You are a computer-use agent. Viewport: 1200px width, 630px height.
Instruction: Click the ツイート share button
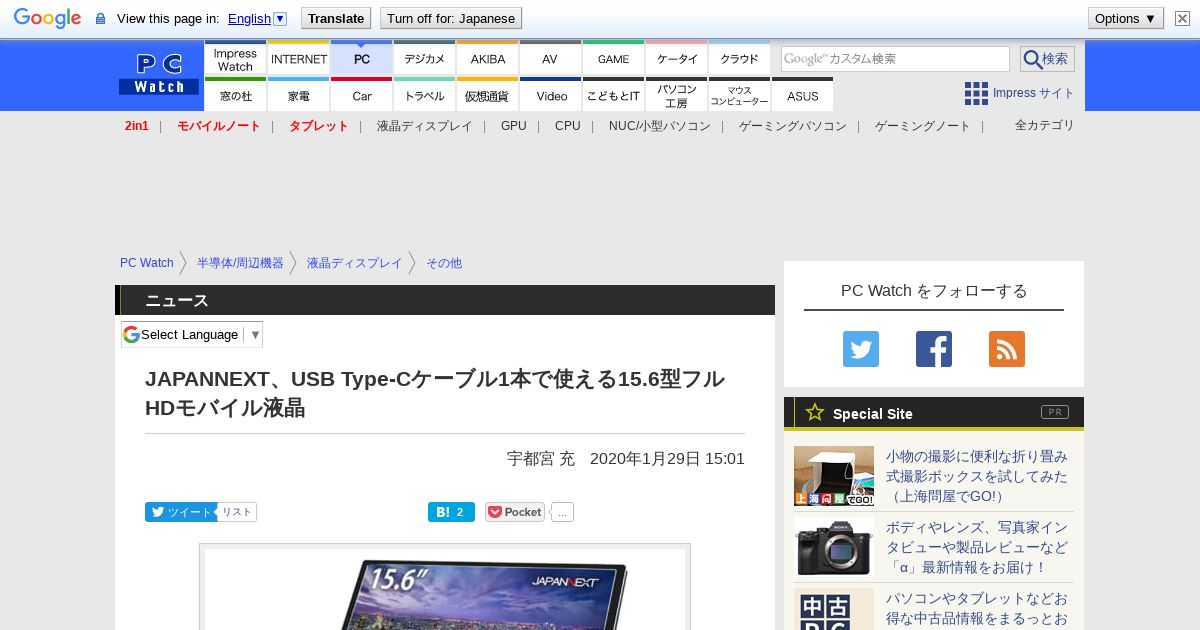[x=181, y=512]
